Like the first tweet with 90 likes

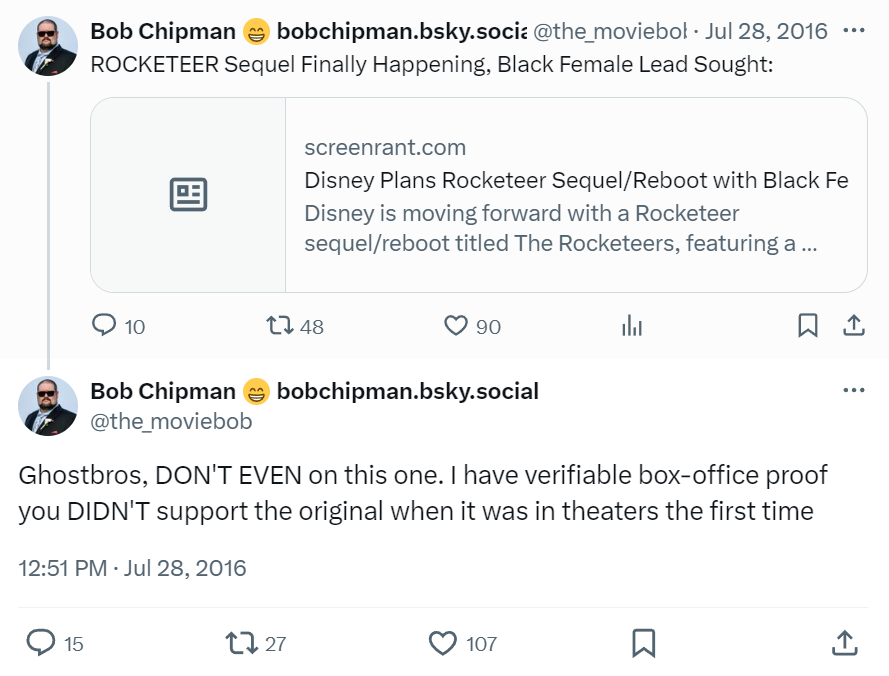pos(456,326)
